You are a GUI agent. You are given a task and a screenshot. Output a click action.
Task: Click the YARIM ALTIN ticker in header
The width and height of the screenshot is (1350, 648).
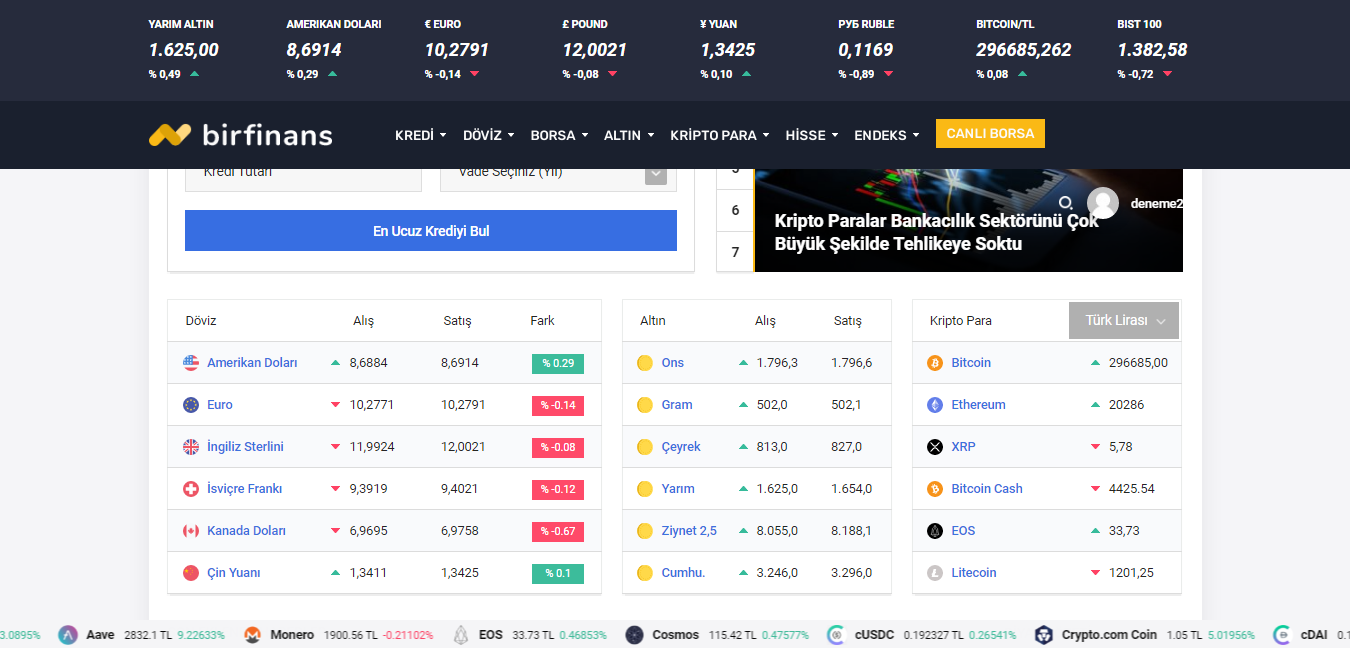point(184,50)
